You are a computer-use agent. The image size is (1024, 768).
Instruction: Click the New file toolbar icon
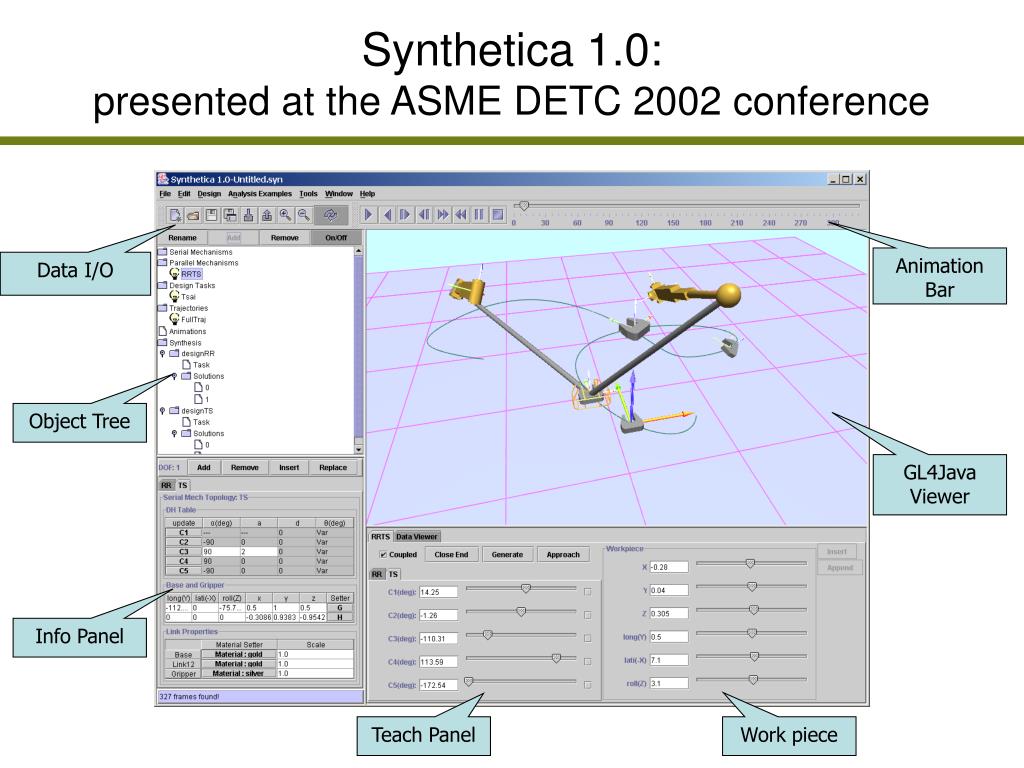click(175, 215)
